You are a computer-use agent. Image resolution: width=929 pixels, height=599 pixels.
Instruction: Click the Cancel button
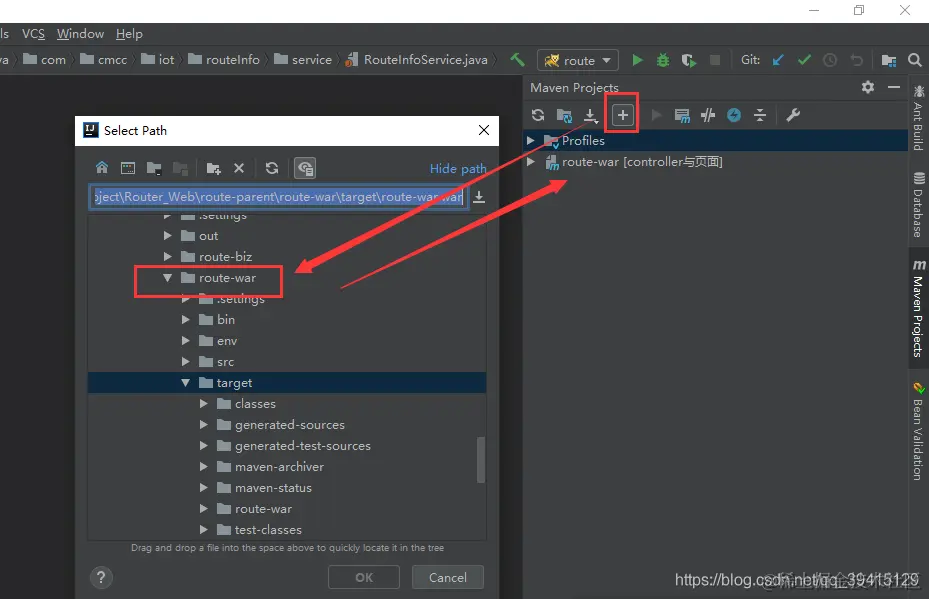pos(448,577)
